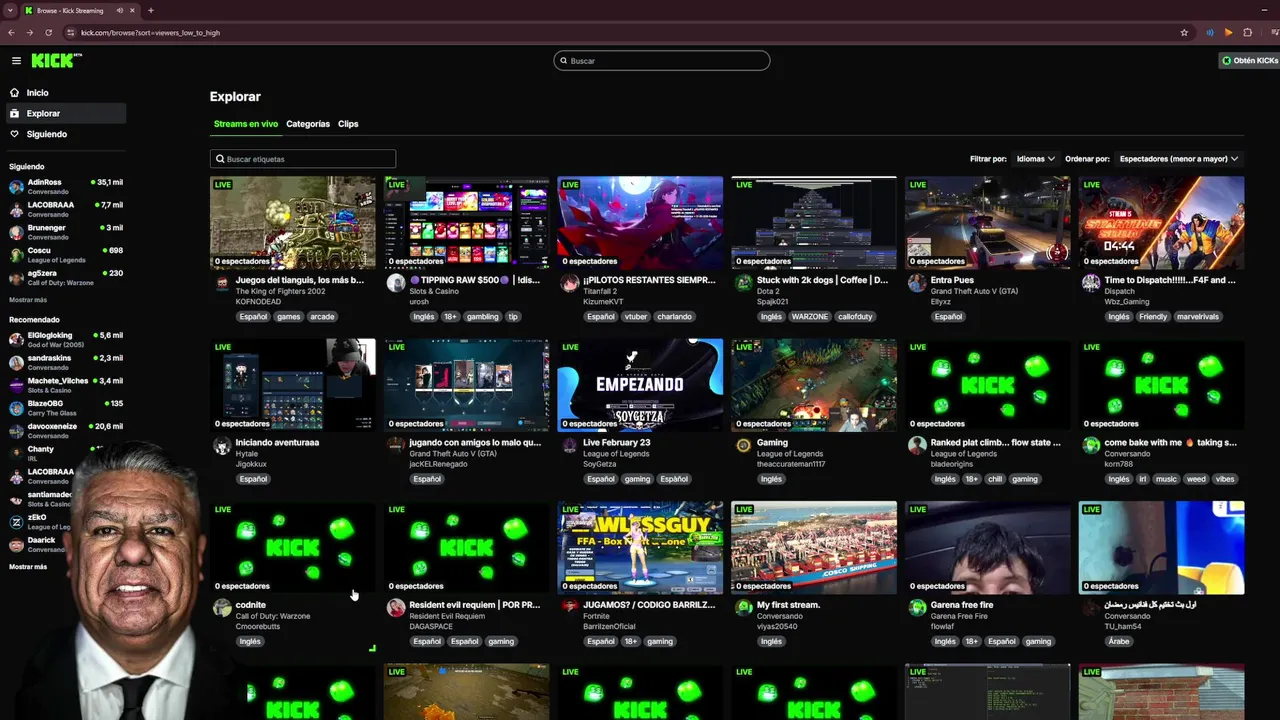Viewport: 1280px width, 720px height.
Task: Select the vtuber tag under PILOTOS RESTANTES
Action: point(637,317)
